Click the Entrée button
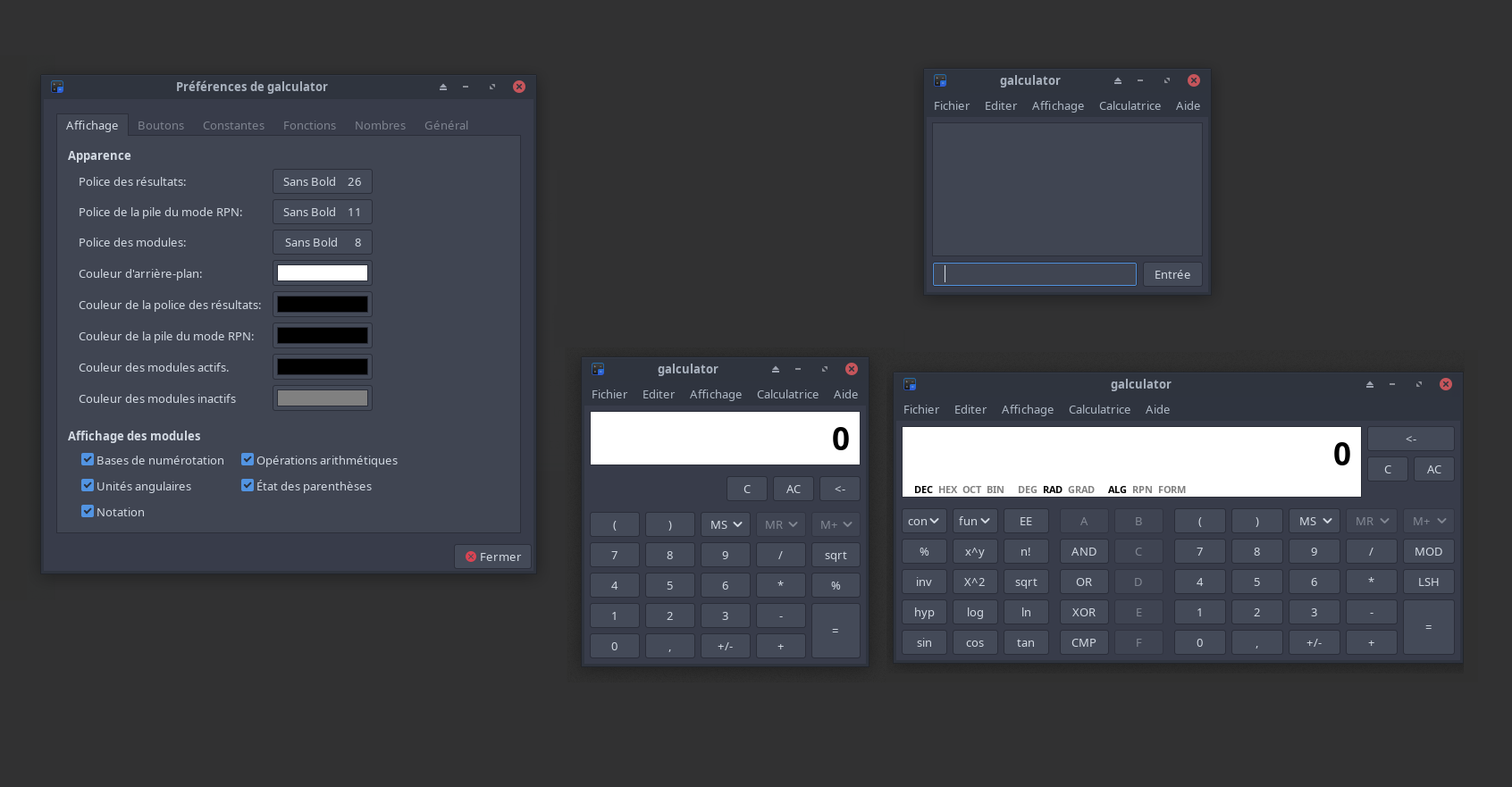Viewport: 1512px width, 787px height. point(1172,274)
